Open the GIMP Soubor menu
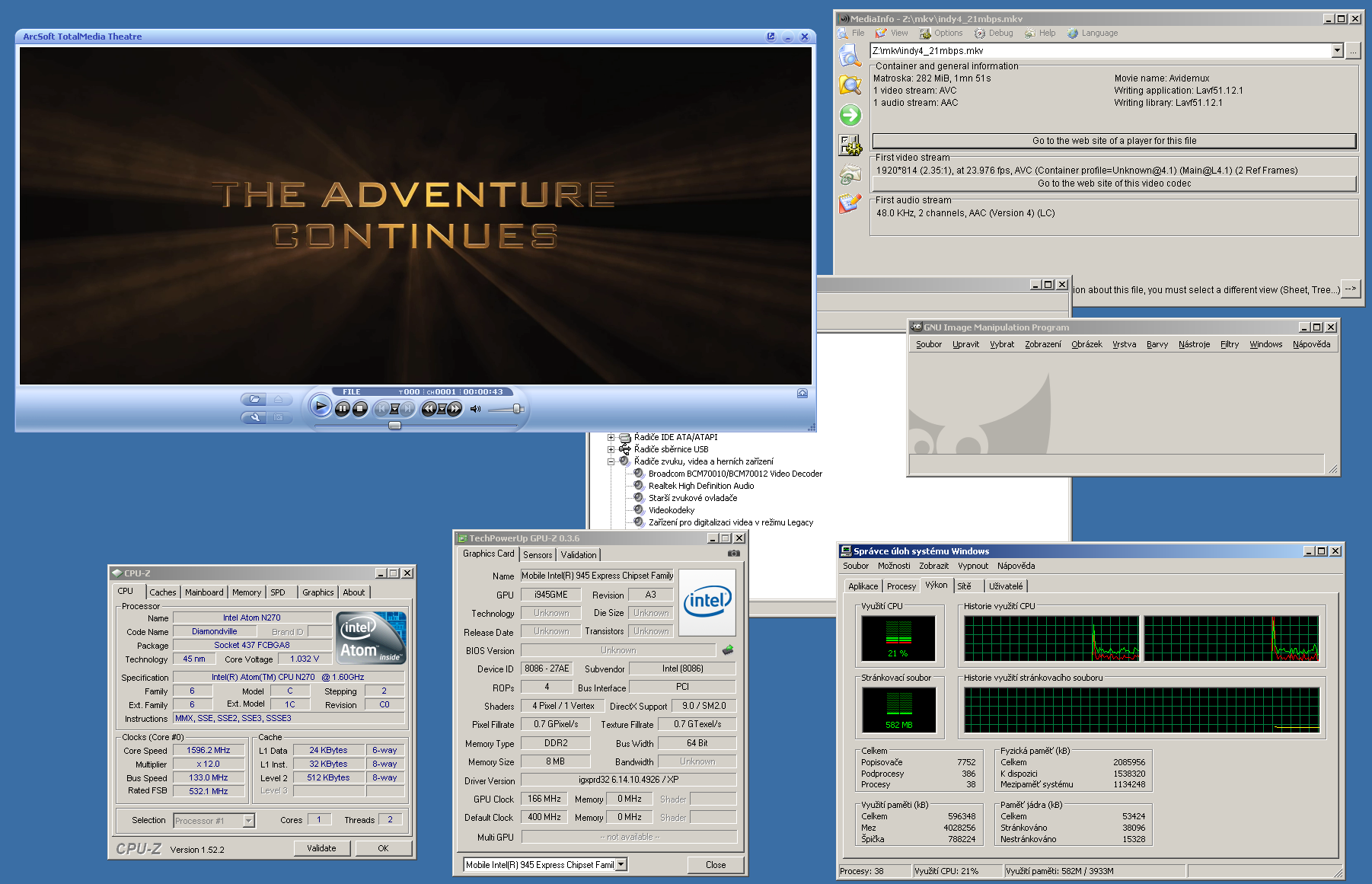Image resolution: width=1372 pixels, height=884 pixels. click(928, 344)
